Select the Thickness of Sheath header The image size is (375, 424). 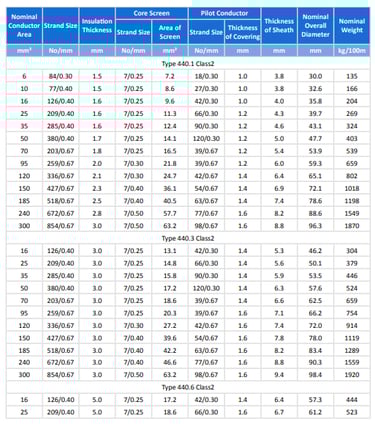(x=279, y=26)
